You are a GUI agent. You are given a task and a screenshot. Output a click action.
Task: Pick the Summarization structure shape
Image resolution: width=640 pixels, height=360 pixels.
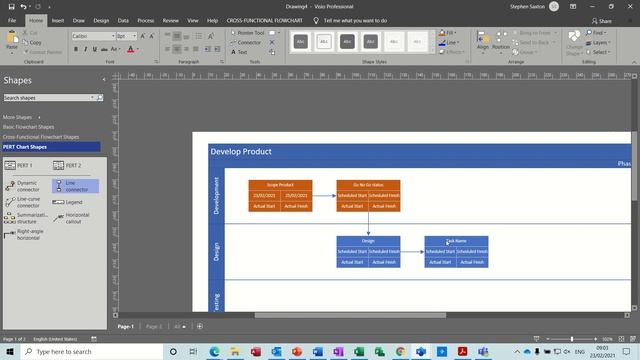tap(26, 218)
